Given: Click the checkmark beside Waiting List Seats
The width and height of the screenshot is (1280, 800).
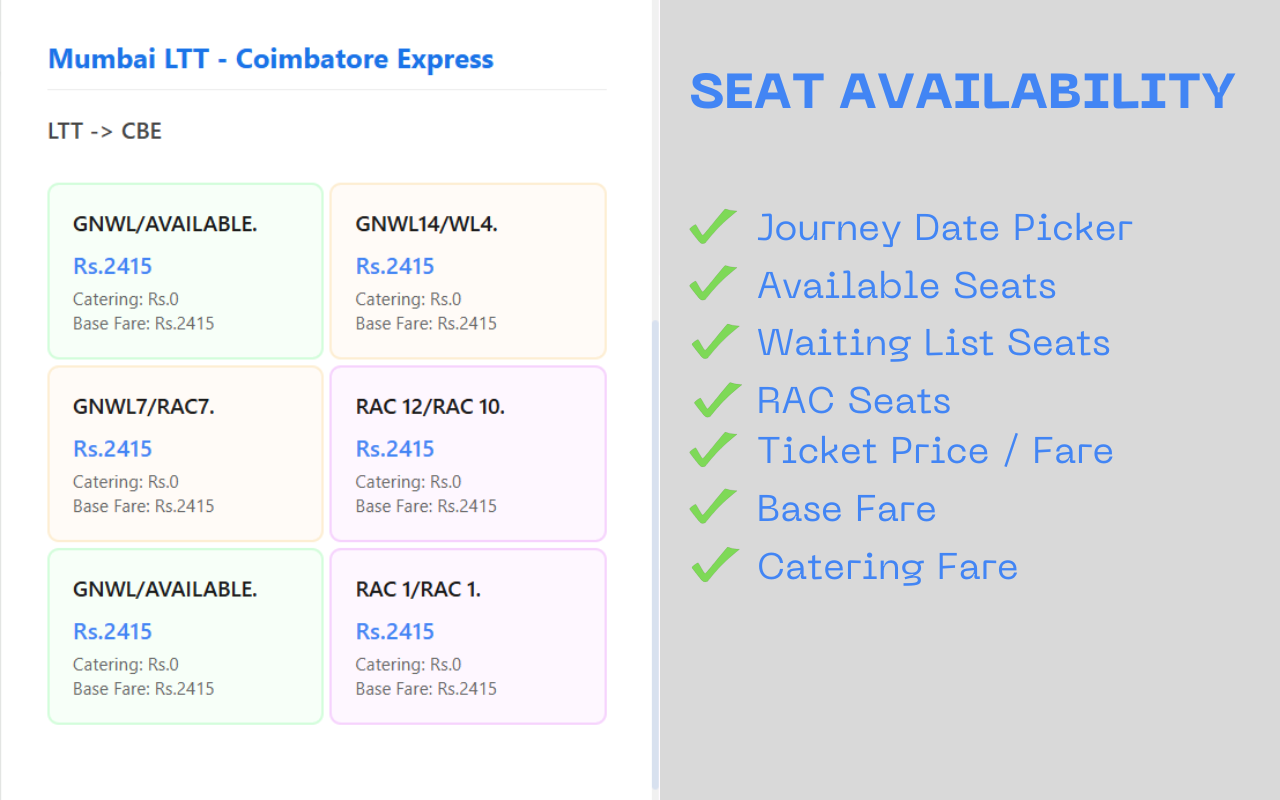Looking at the screenshot, I should click(x=713, y=342).
